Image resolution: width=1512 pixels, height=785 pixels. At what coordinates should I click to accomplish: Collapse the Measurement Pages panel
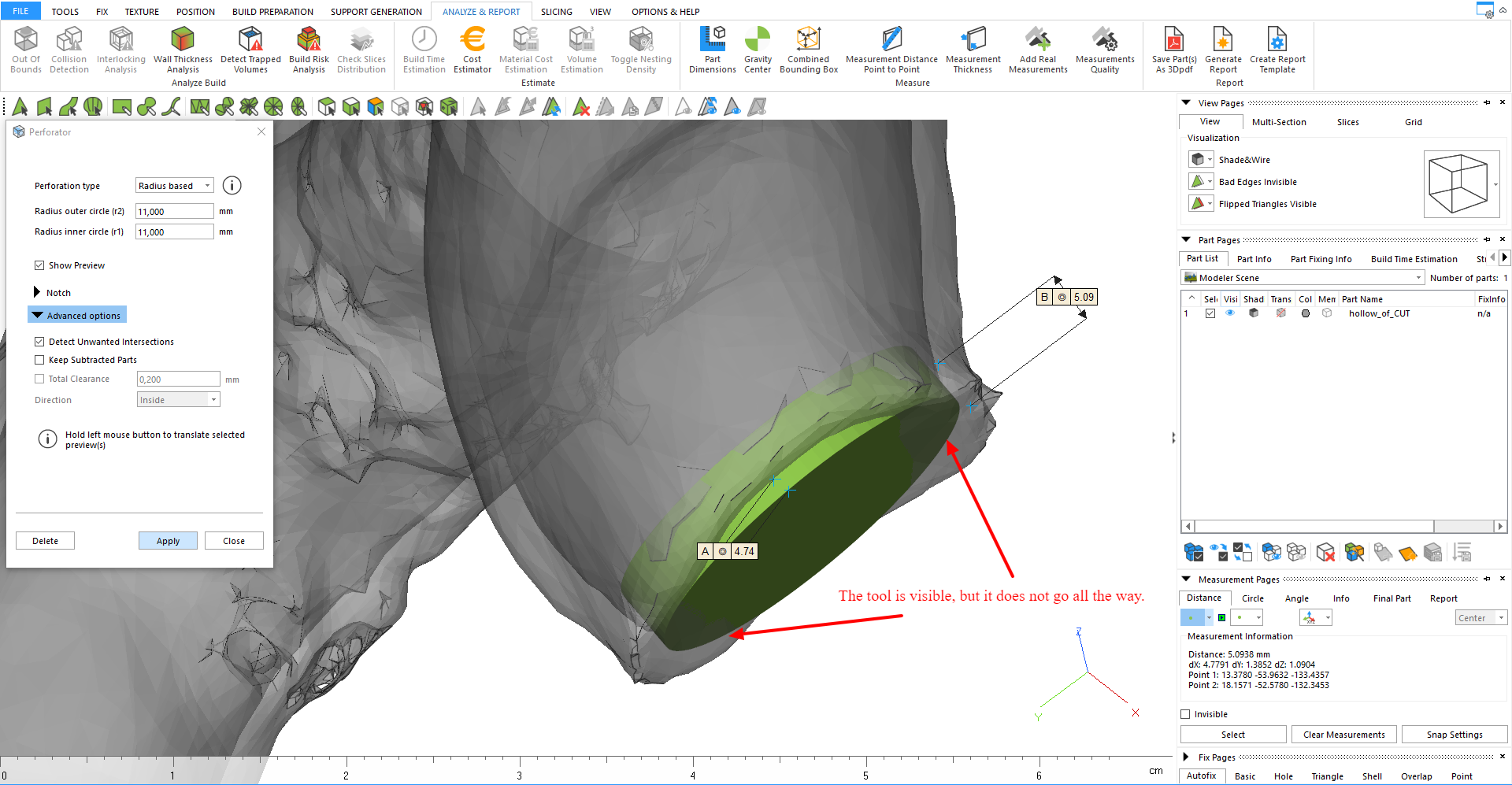pos(1186,579)
